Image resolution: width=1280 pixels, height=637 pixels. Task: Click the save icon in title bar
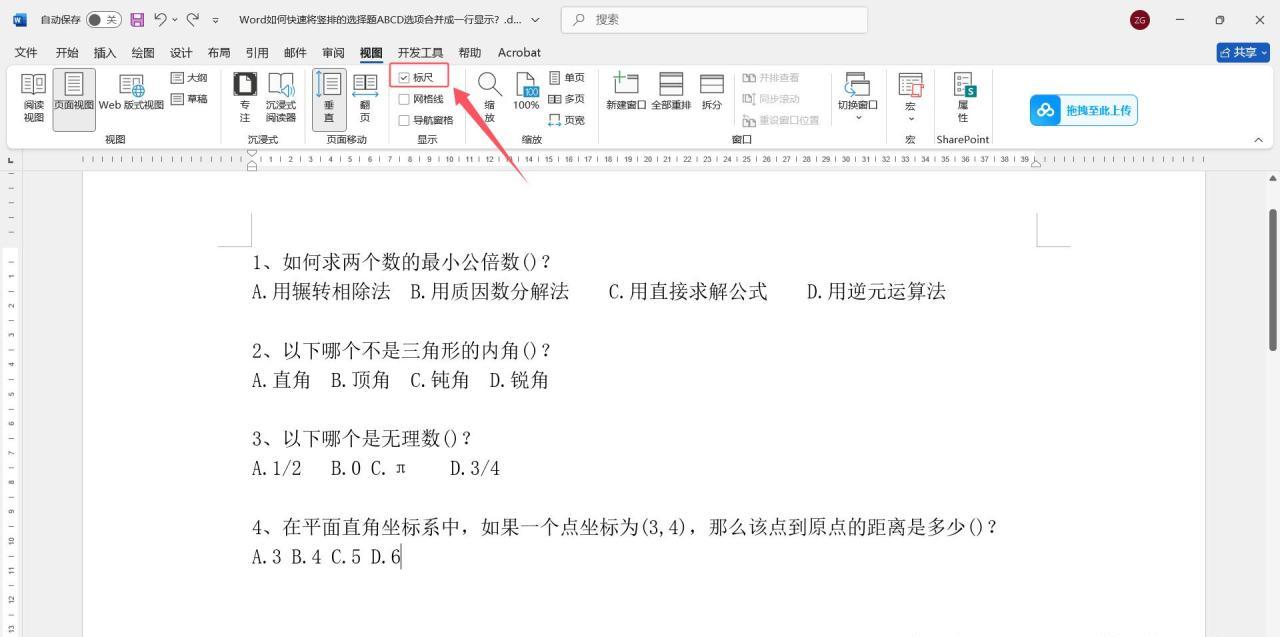coord(138,20)
